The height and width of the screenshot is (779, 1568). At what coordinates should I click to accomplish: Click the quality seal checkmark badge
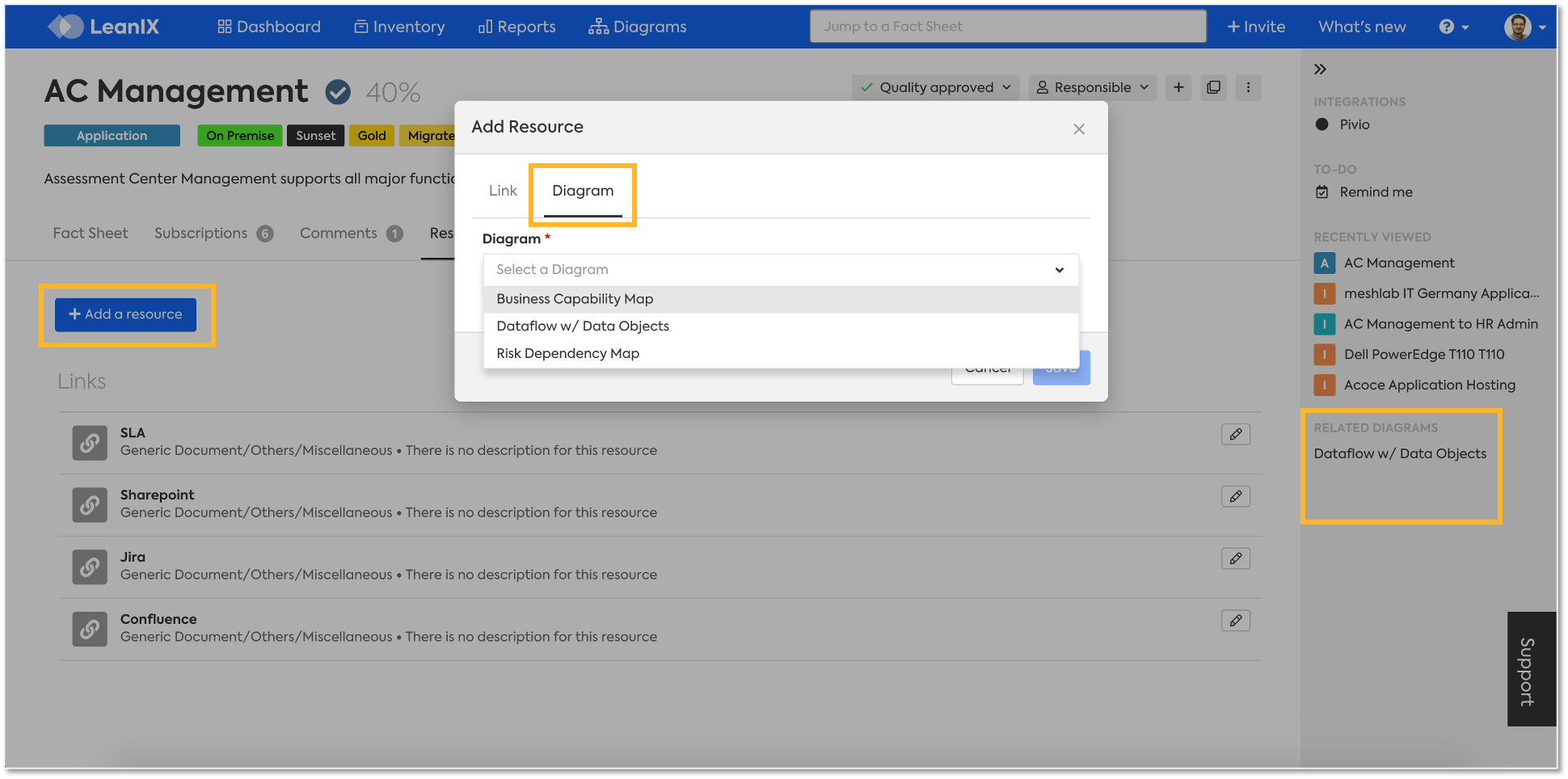tap(338, 92)
